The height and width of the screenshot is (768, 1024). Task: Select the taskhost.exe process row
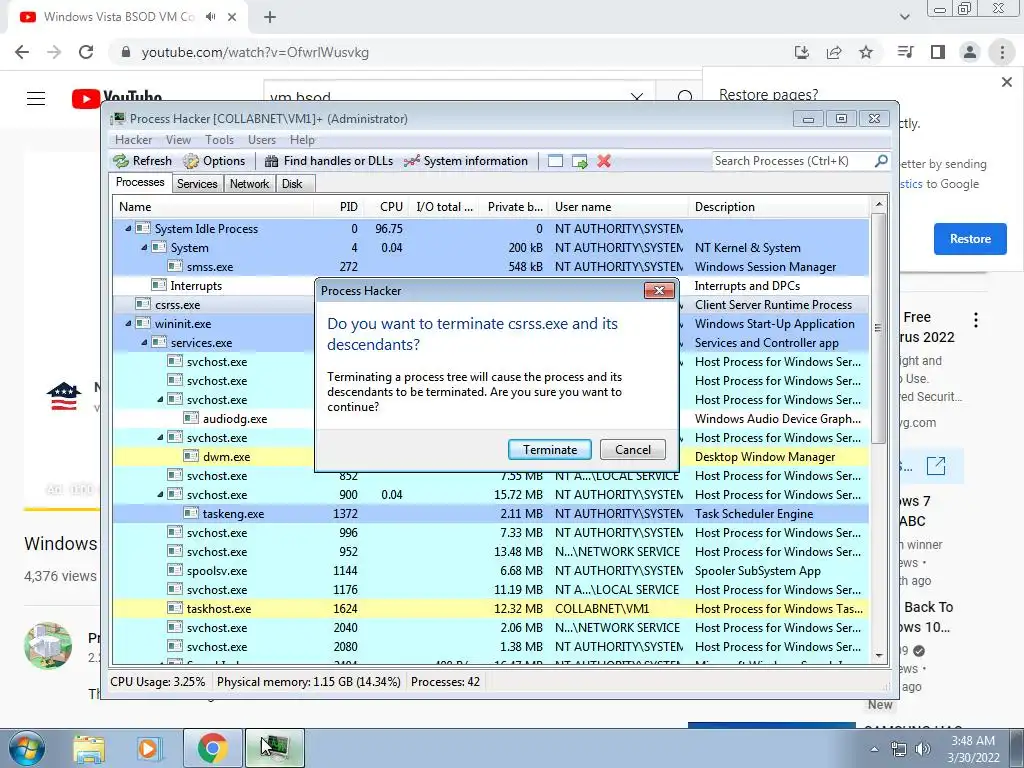(x=490, y=609)
